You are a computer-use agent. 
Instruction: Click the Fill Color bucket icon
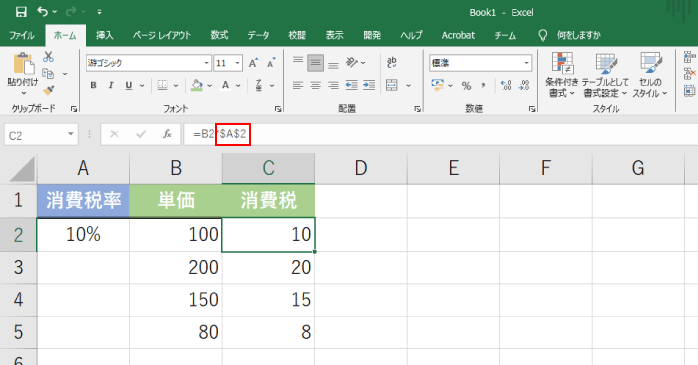(197, 85)
